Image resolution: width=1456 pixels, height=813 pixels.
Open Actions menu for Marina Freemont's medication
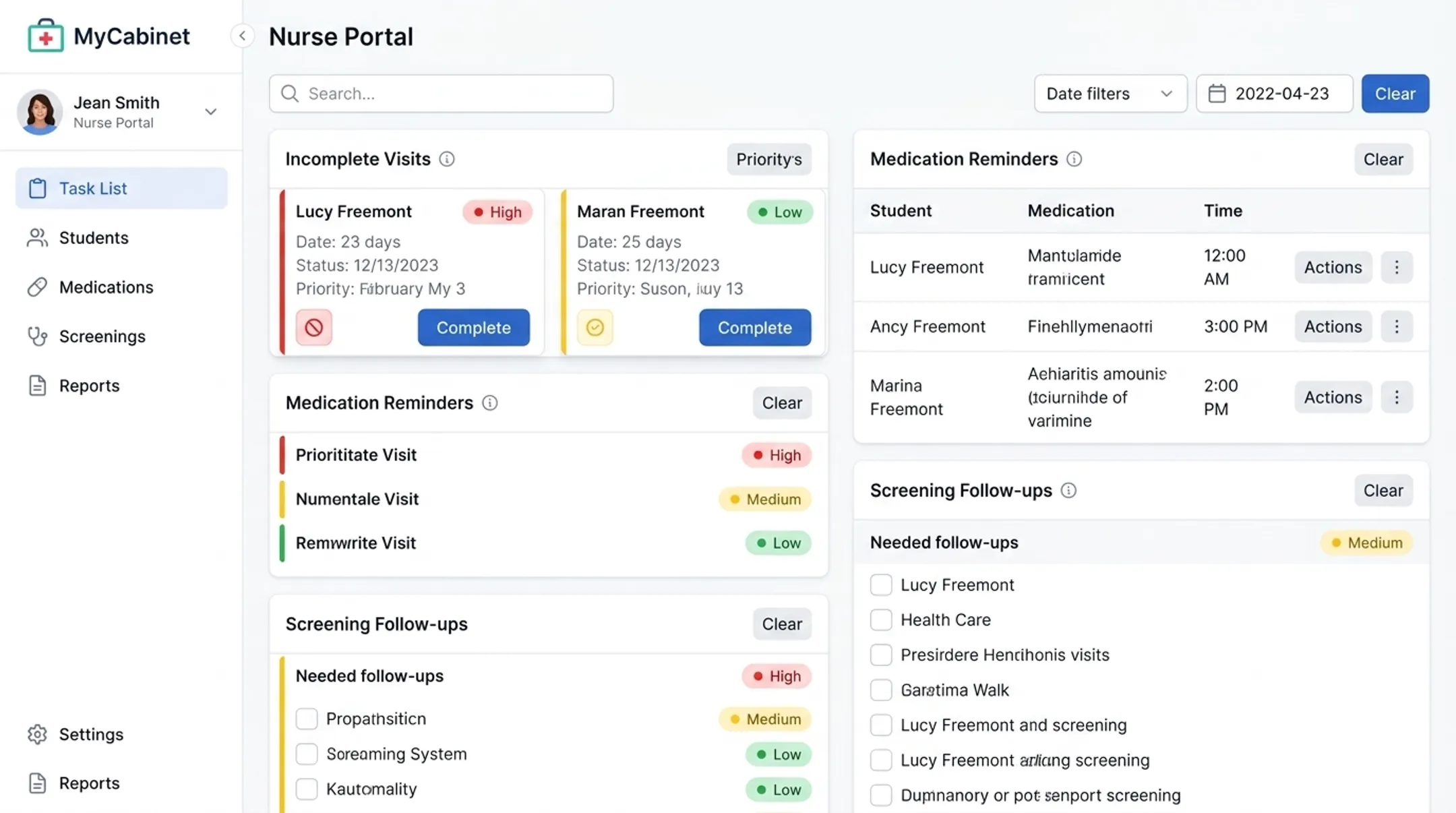[x=1333, y=398]
